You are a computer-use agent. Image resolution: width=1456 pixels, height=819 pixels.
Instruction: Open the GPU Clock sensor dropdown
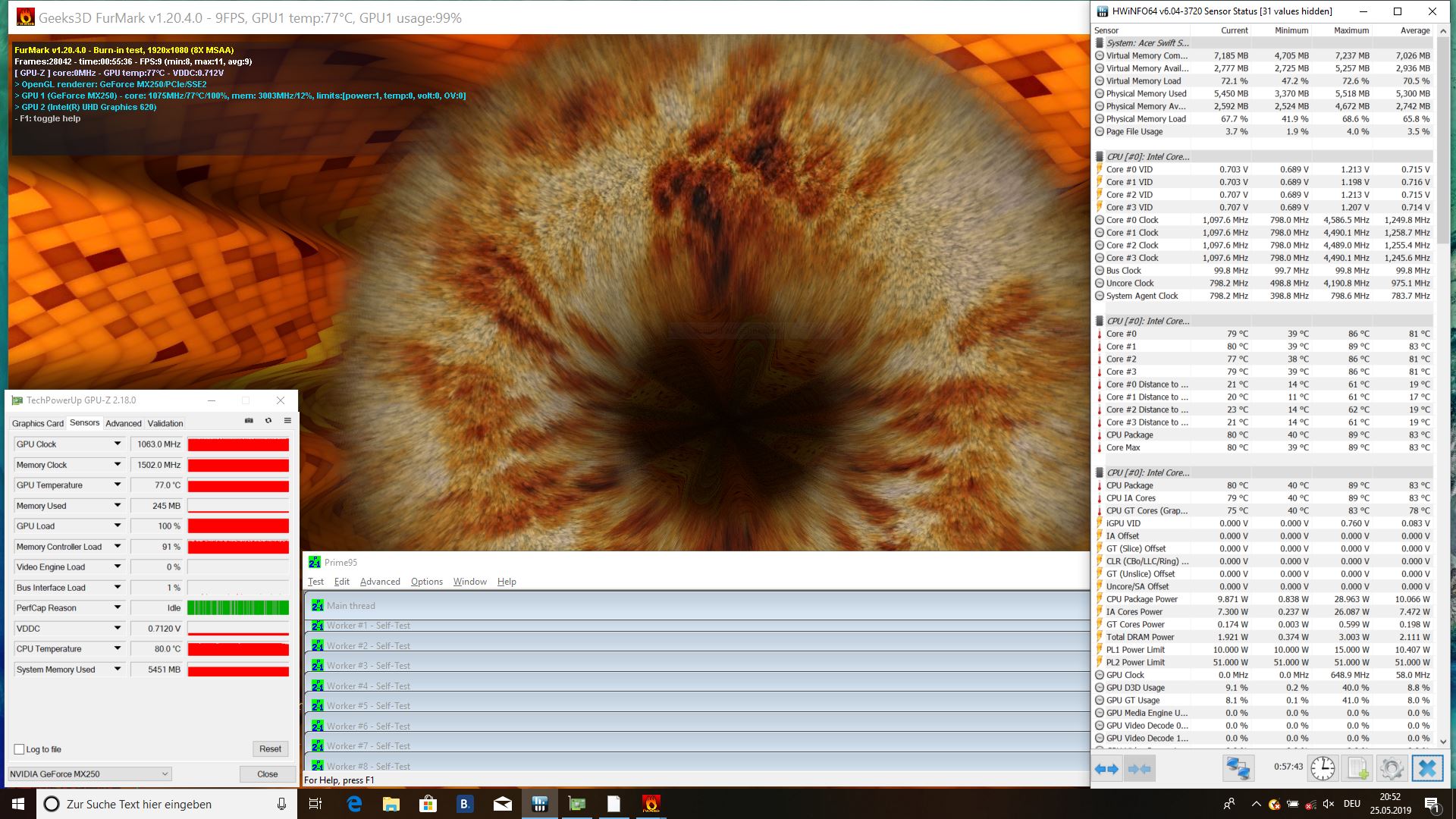(x=118, y=444)
